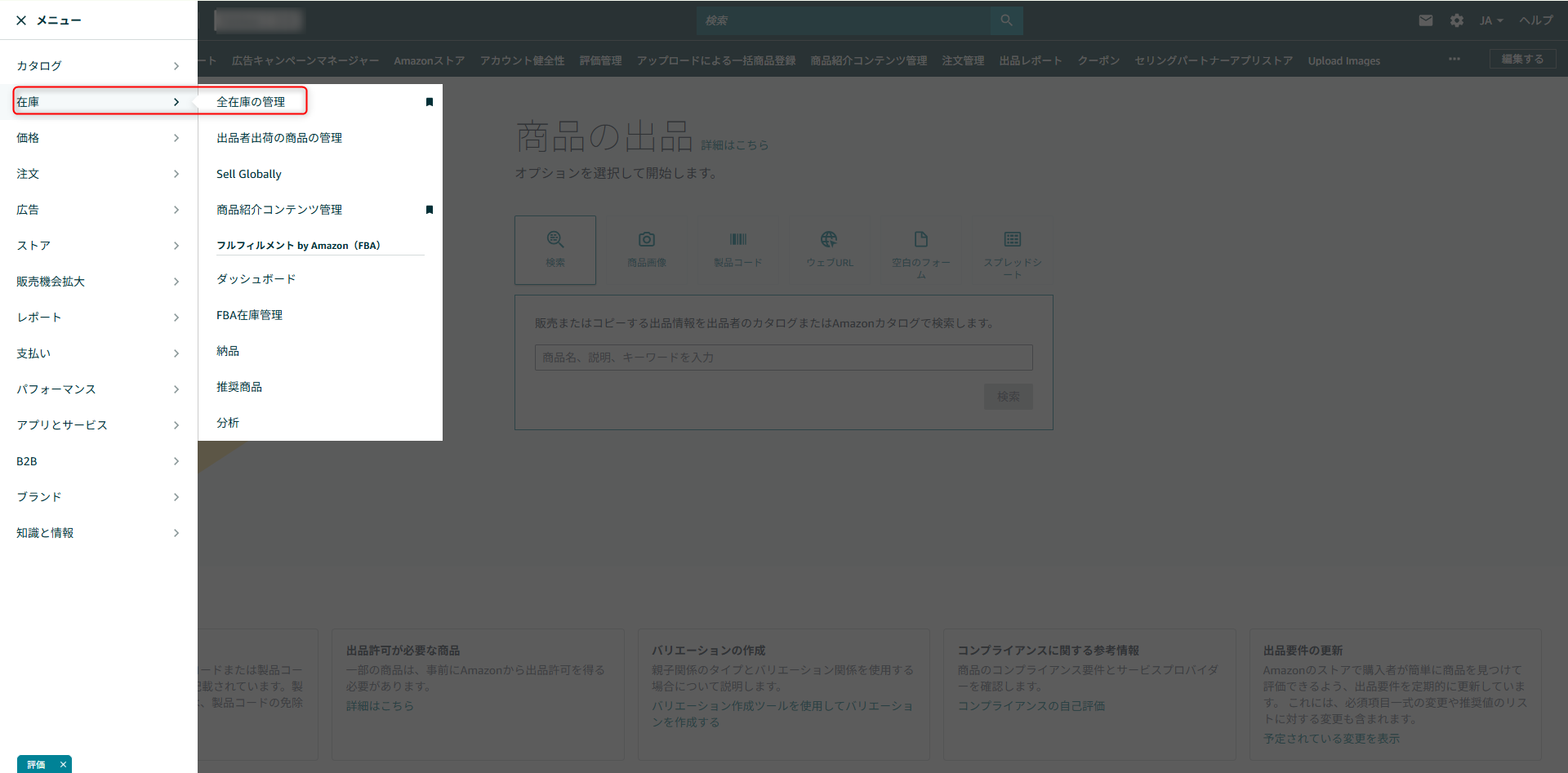Select the 商品画像 camera icon

point(647,240)
